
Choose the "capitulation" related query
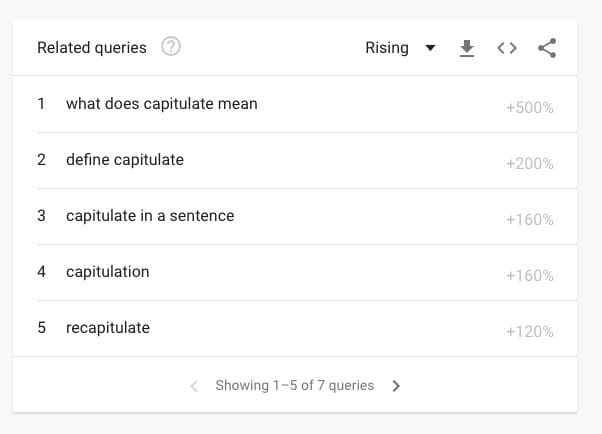point(107,272)
